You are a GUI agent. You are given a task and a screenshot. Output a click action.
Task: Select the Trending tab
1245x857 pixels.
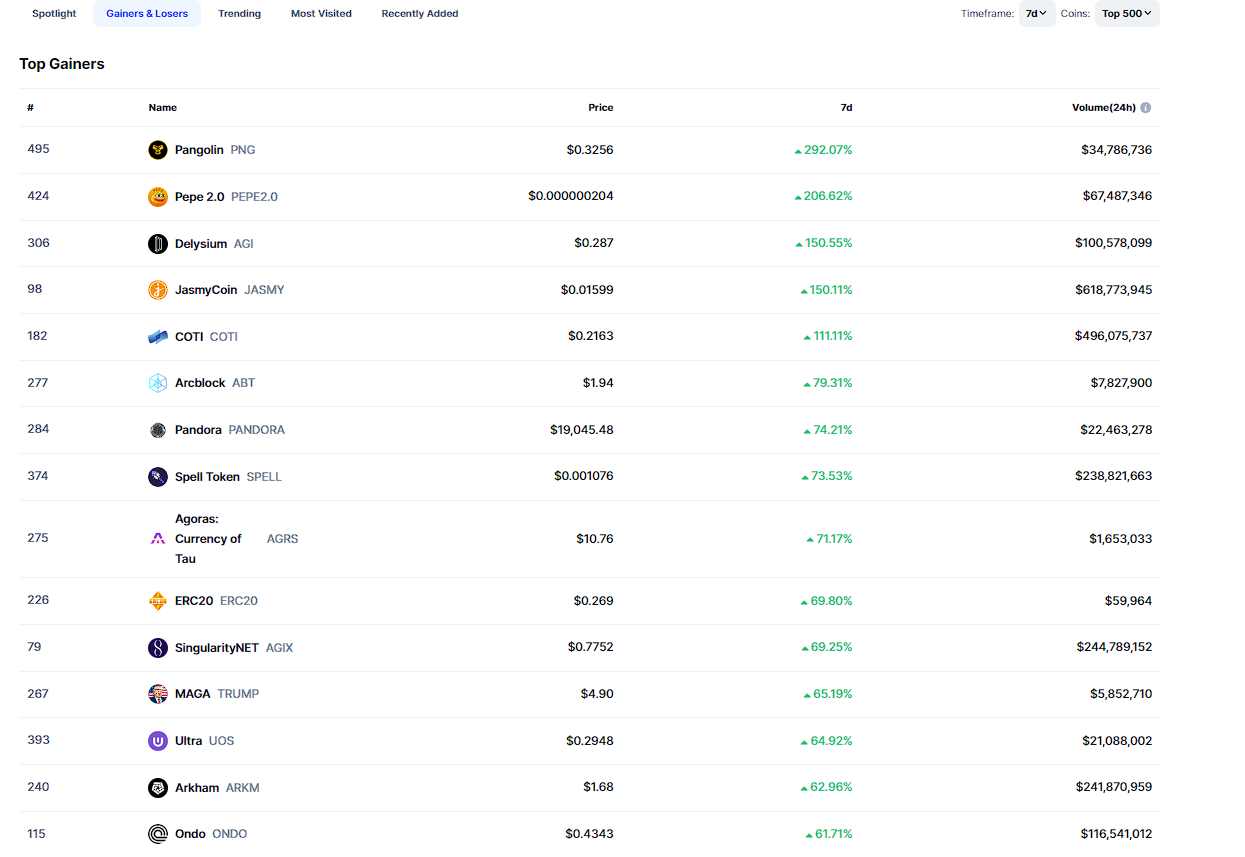pos(239,14)
